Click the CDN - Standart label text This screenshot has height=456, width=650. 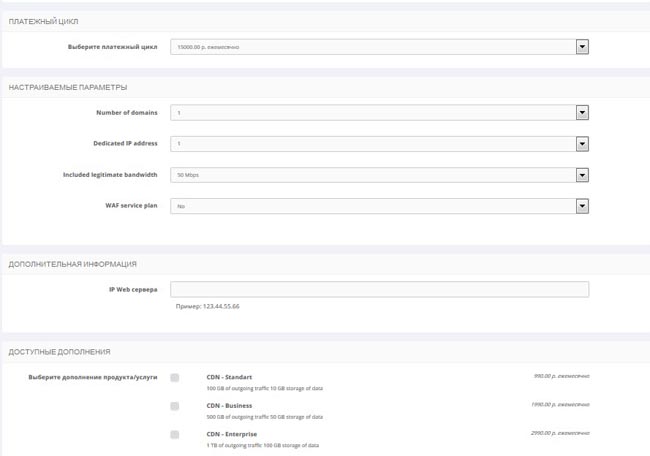point(228,377)
